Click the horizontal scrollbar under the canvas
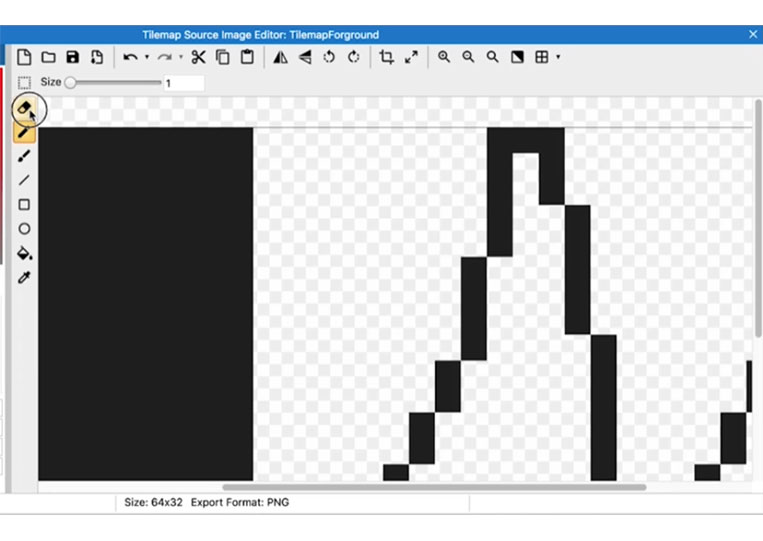The height and width of the screenshot is (541, 763). pos(435,487)
